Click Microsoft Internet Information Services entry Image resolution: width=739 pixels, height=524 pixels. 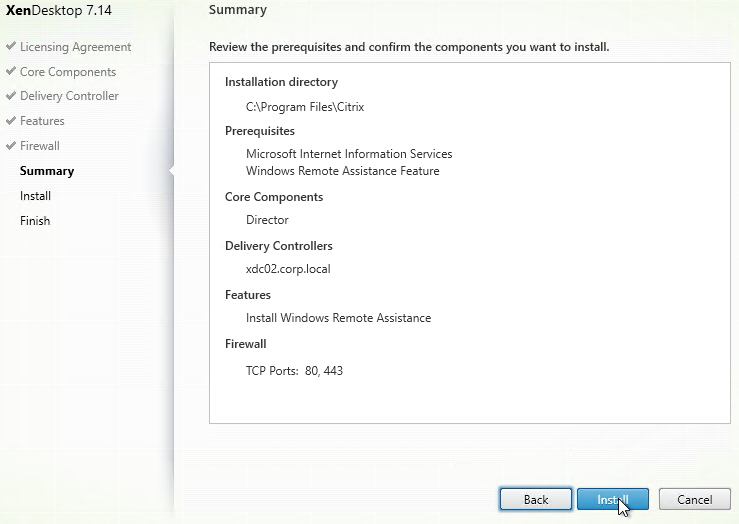pos(349,154)
